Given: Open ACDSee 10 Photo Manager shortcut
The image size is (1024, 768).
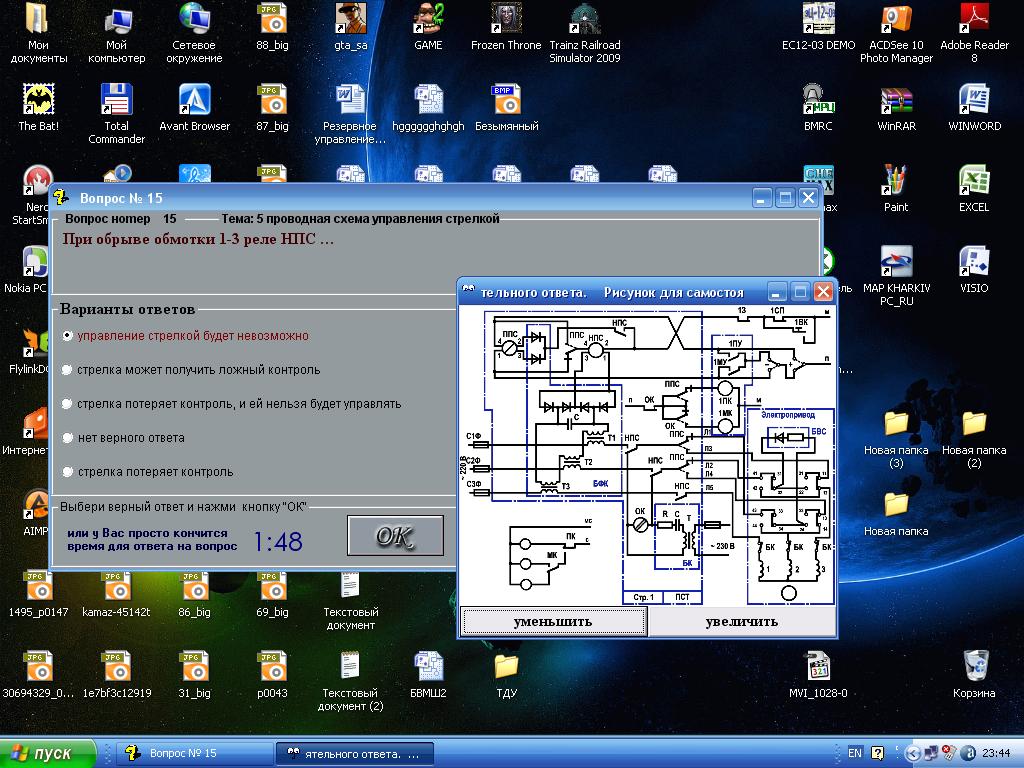Looking at the screenshot, I should pyautogui.click(x=896, y=19).
